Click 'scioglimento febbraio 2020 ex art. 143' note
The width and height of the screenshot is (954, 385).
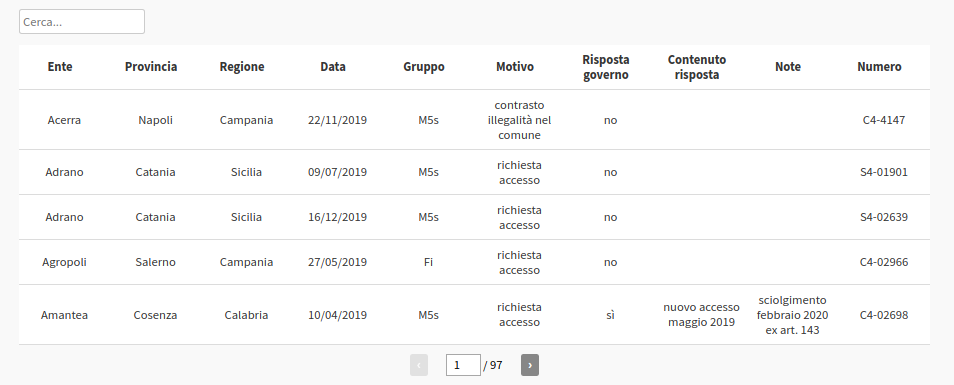point(793,315)
